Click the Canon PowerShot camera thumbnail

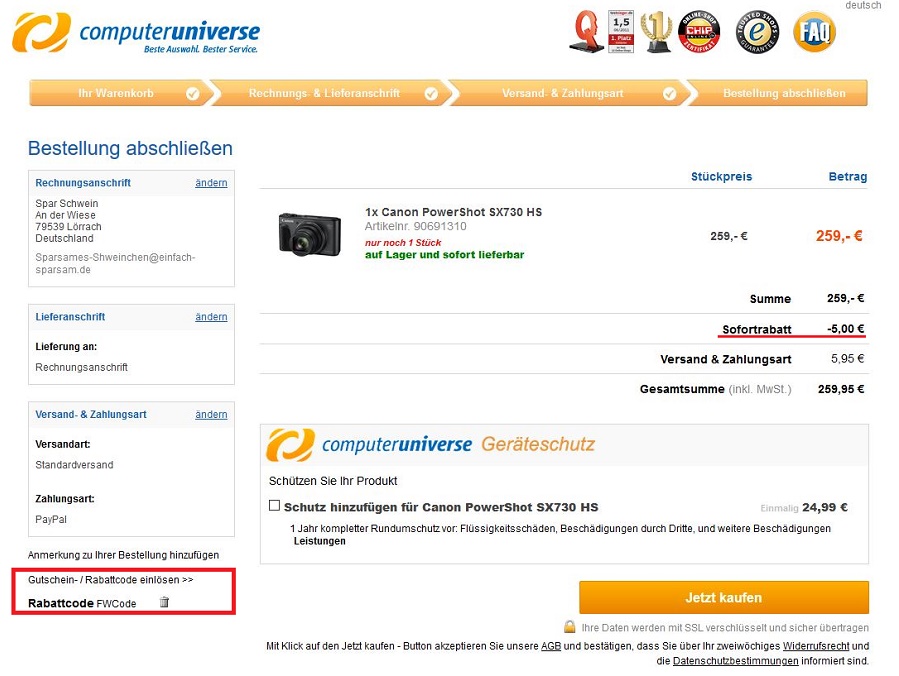tap(310, 235)
